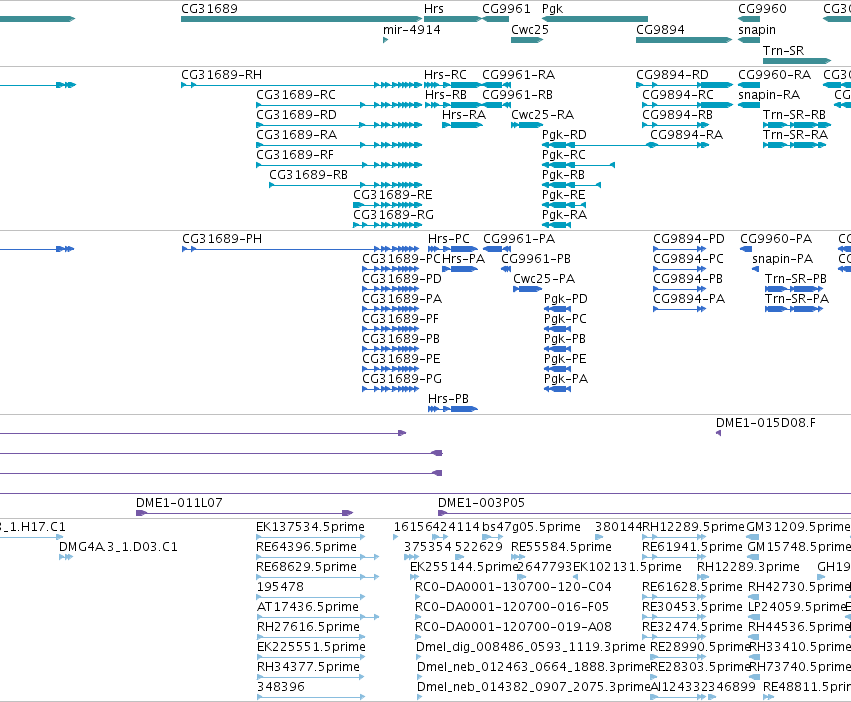Click the CG31689-PH protein label

(221, 239)
